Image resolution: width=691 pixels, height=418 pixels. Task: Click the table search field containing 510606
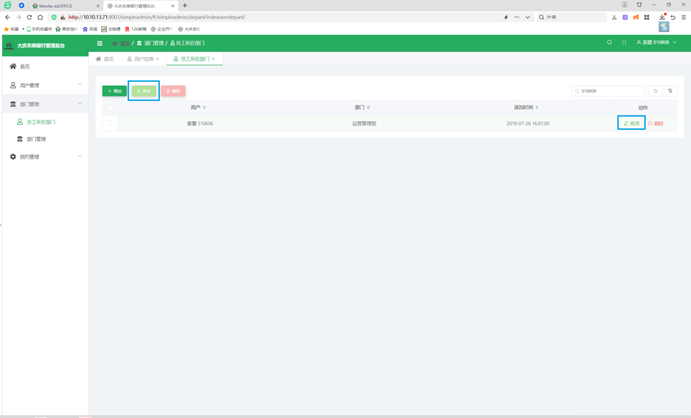(x=610, y=91)
